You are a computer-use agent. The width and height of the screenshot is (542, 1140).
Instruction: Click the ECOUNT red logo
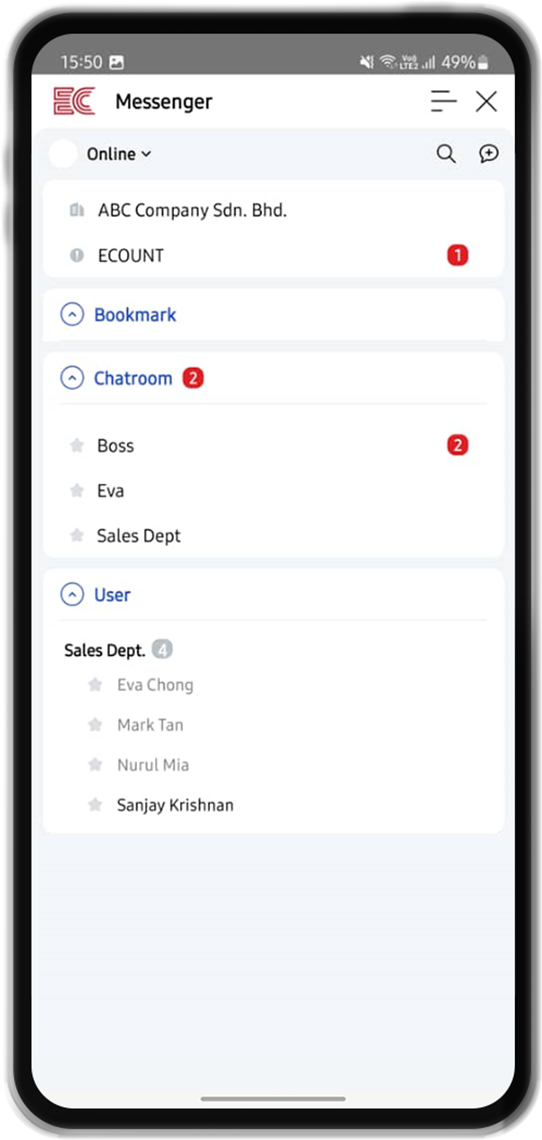(x=74, y=101)
